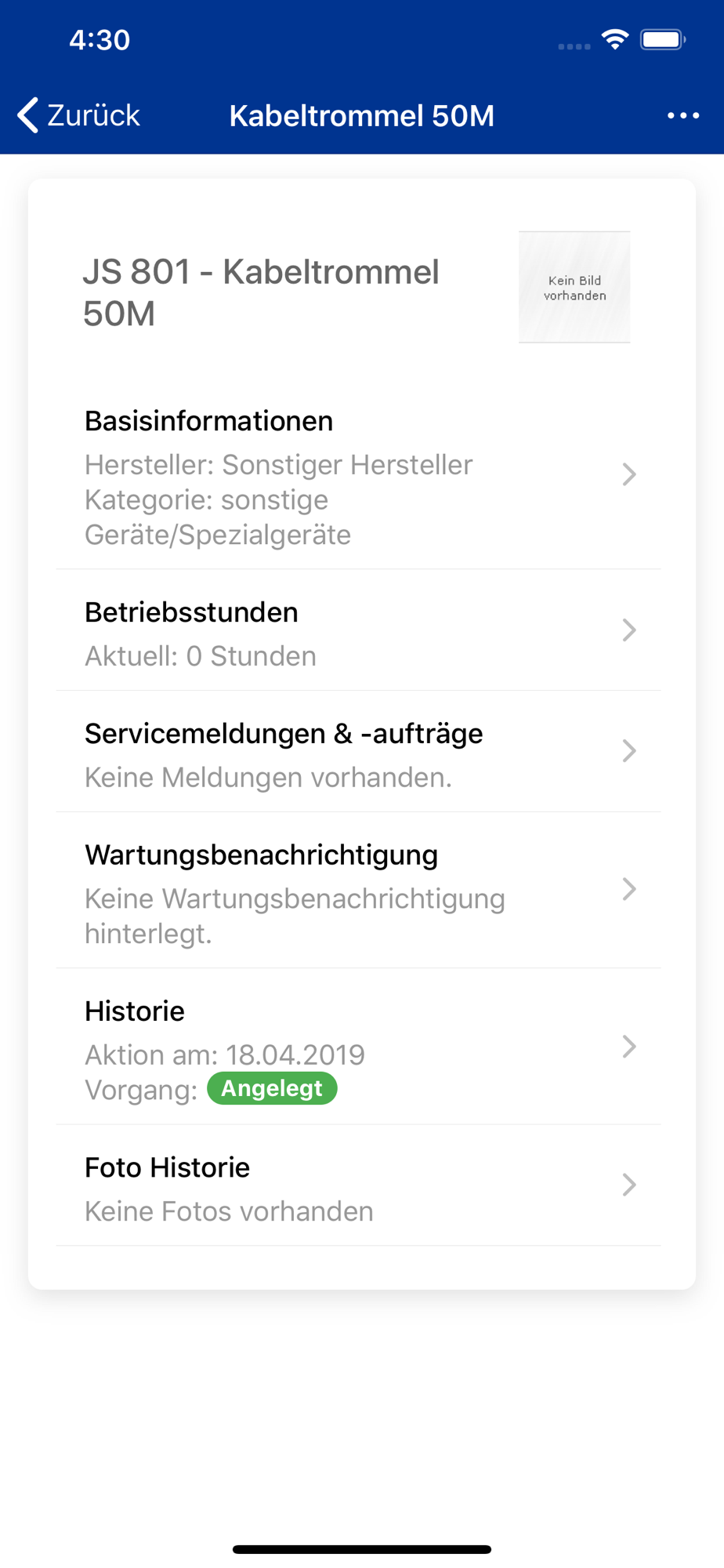Tap the 'Kein Bild vorhanden' placeholder image
Viewport: 724px width, 1568px height.
pos(574,287)
